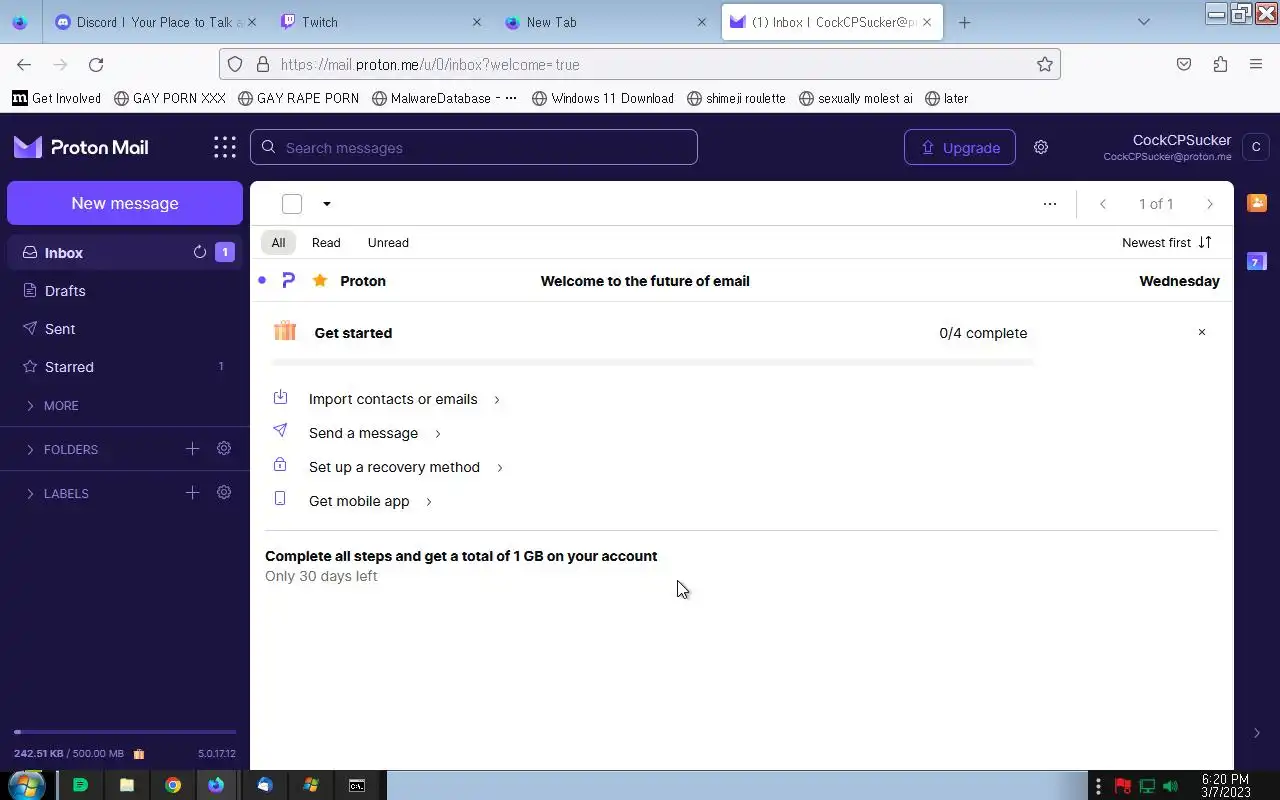Open the account avatar C menu
Image resolution: width=1280 pixels, height=800 pixels.
tap(1256, 147)
